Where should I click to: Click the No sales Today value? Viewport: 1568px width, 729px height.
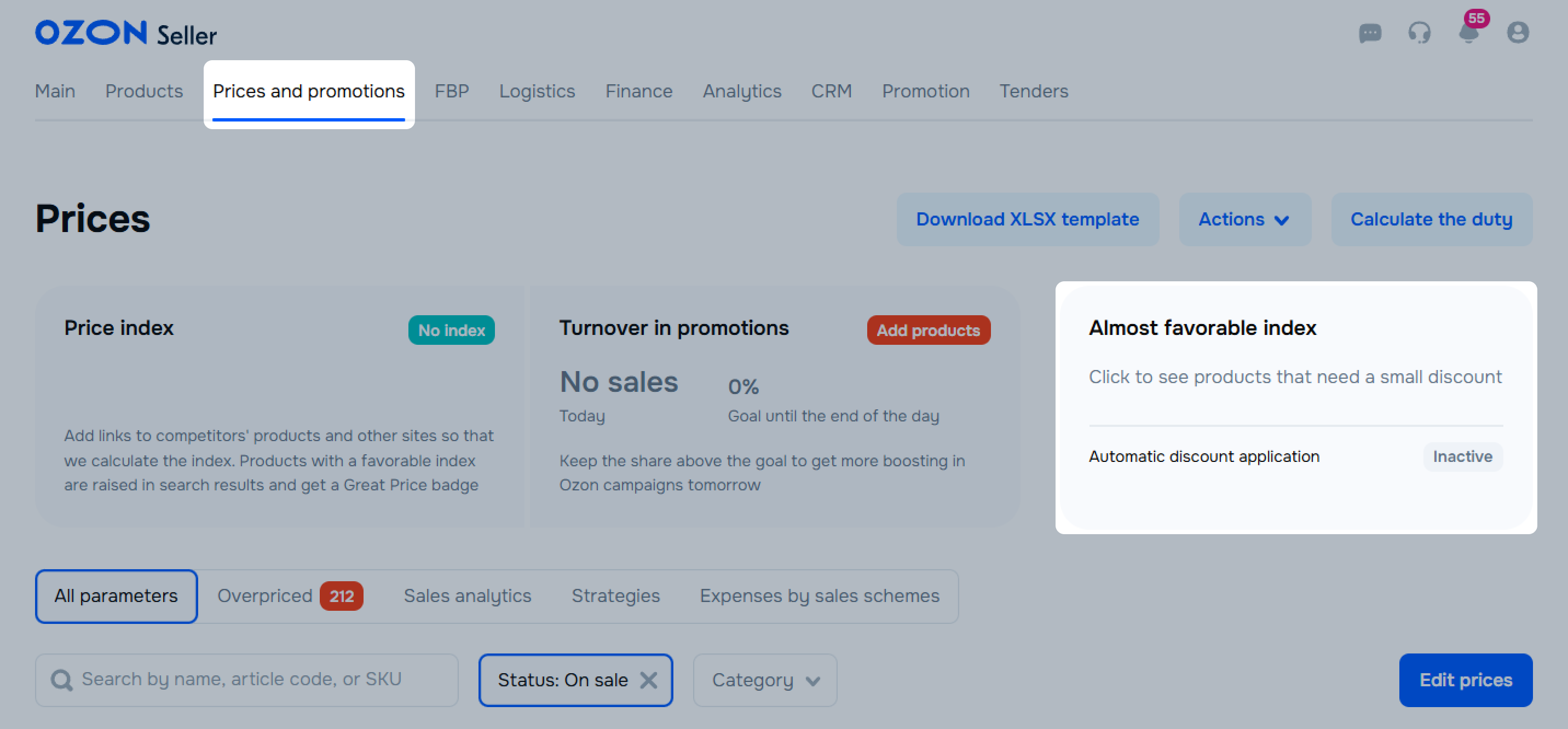click(619, 383)
